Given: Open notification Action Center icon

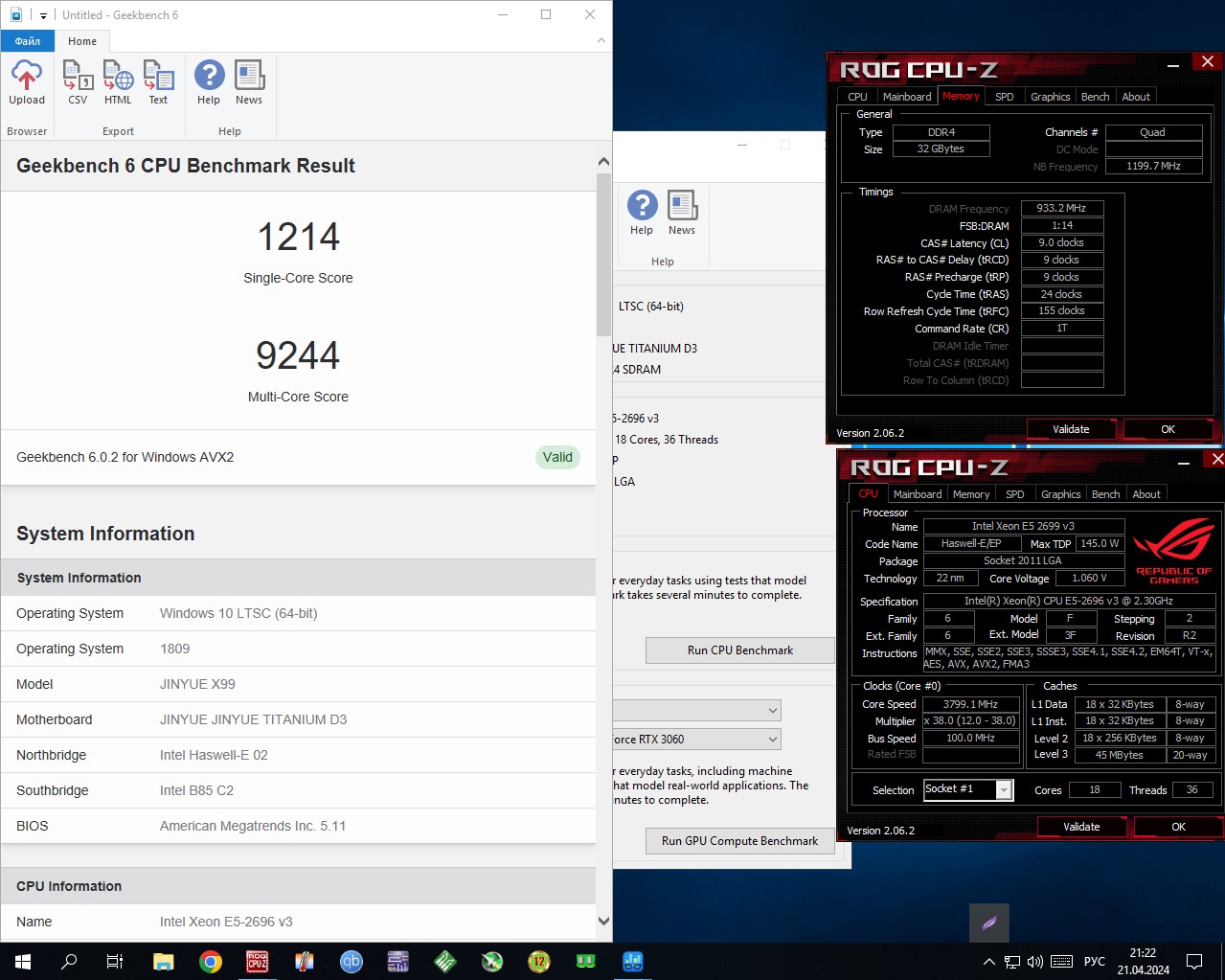Looking at the screenshot, I should (1194, 961).
